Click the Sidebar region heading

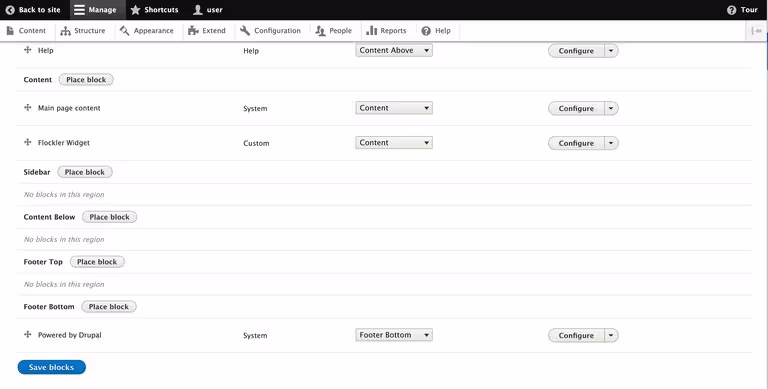[x=37, y=172]
